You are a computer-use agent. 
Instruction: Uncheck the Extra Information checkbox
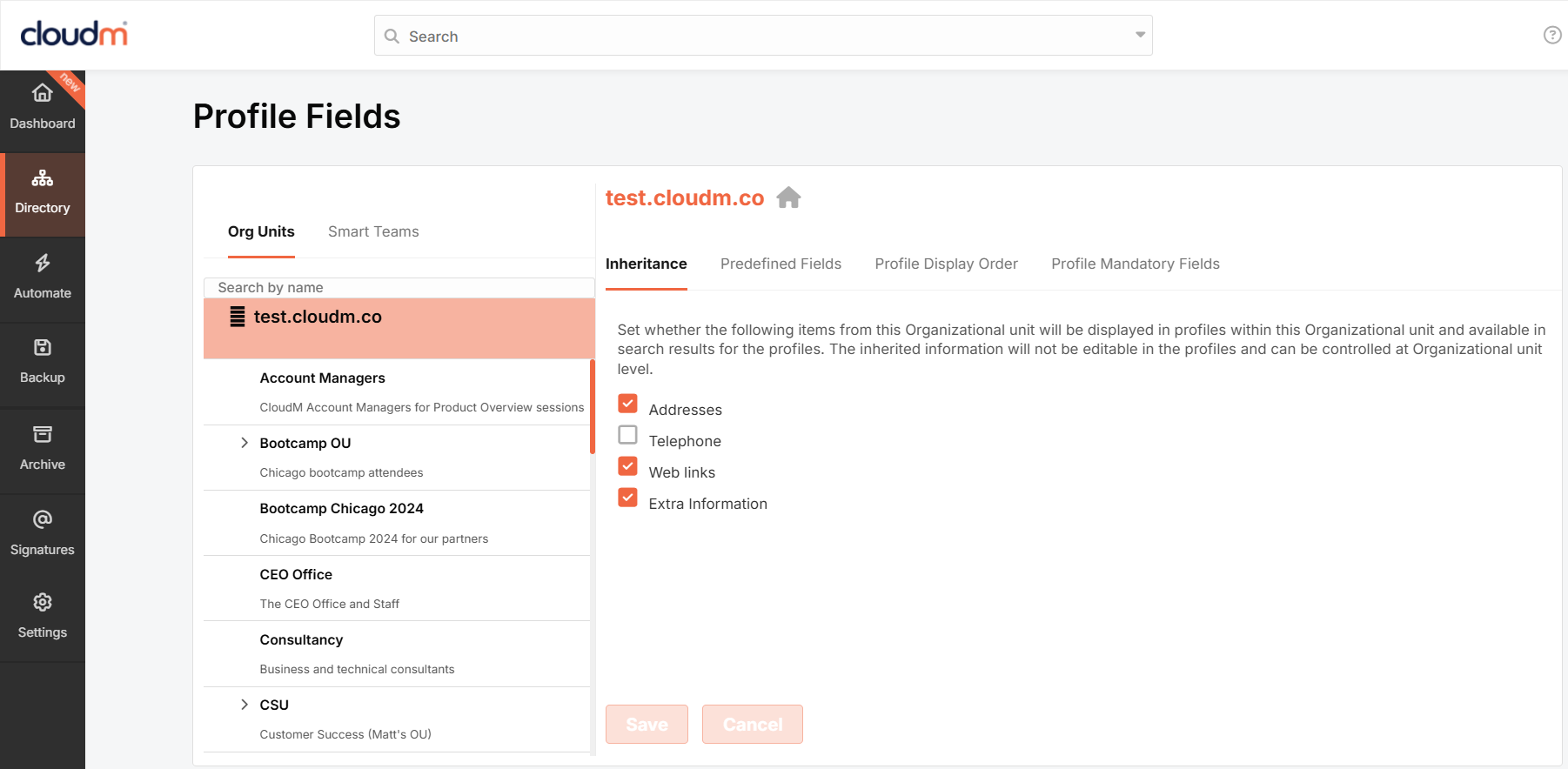pyautogui.click(x=627, y=497)
